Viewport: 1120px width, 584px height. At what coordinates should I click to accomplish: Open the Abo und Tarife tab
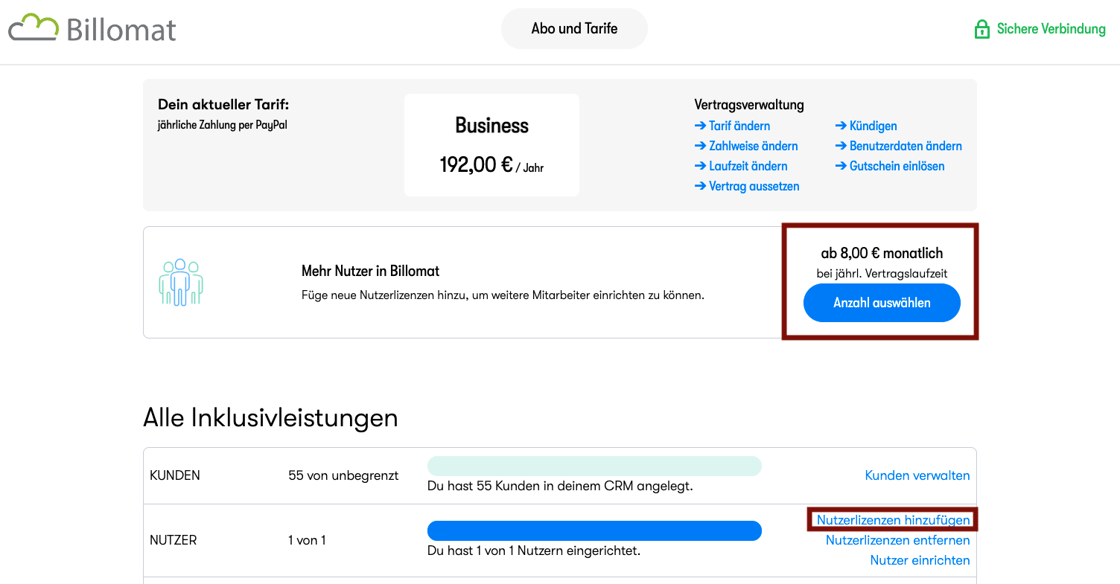point(574,29)
